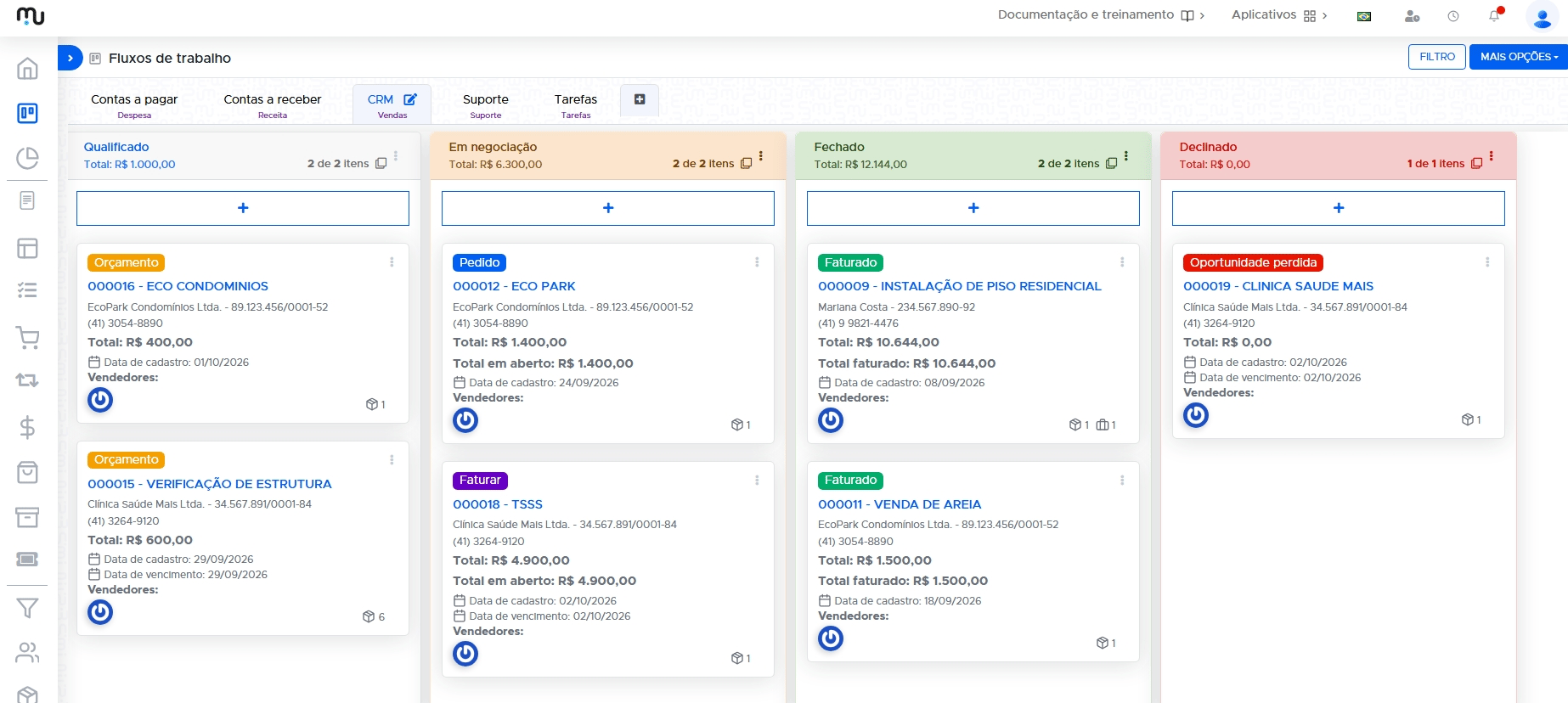
Task: Click the mu logo at top left
Action: point(31,16)
